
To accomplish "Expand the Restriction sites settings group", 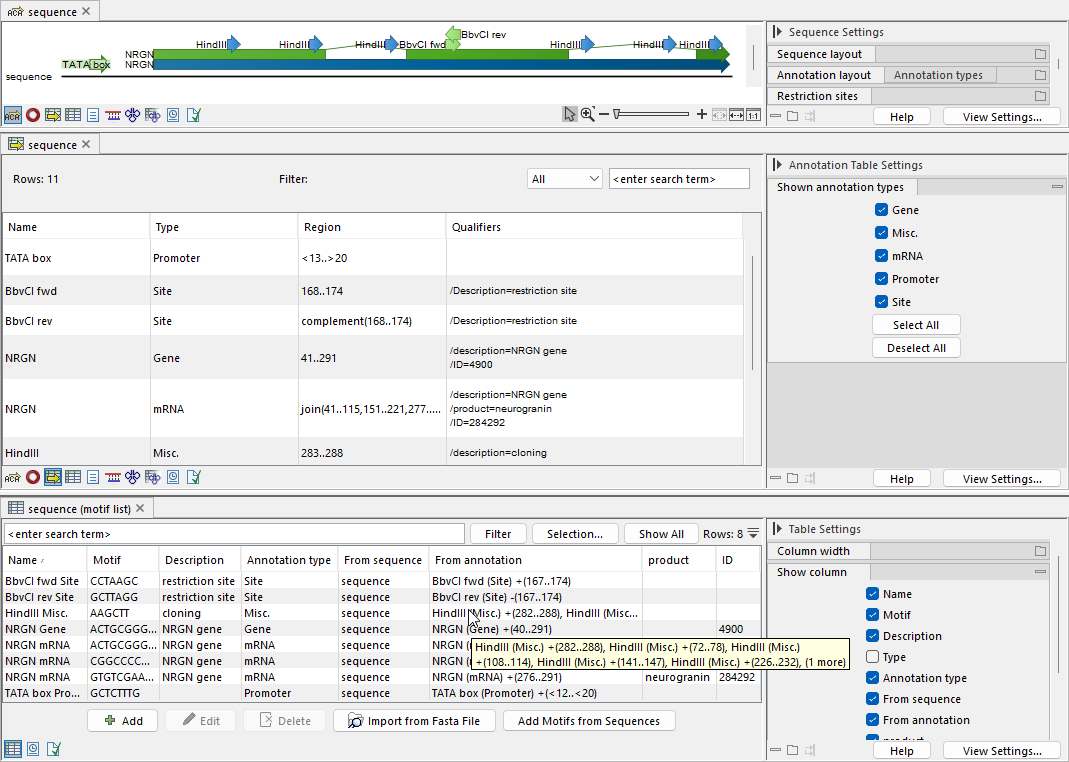I will [x=1040, y=96].
